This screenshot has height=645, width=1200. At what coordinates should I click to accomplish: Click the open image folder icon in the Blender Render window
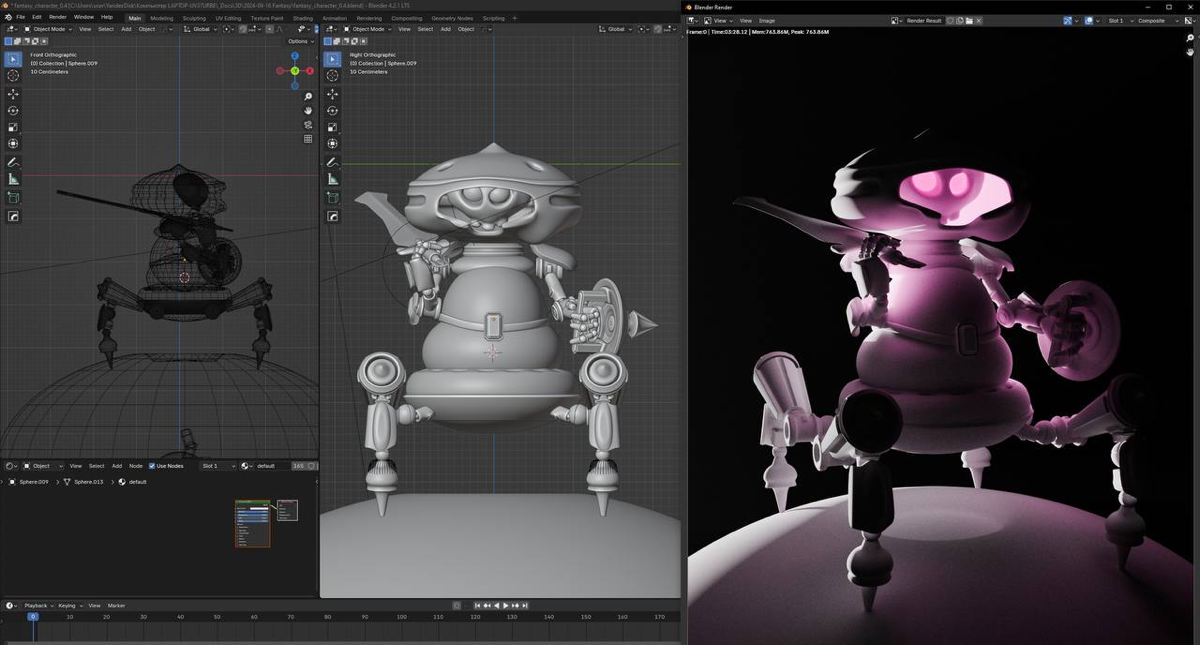[968, 20]
